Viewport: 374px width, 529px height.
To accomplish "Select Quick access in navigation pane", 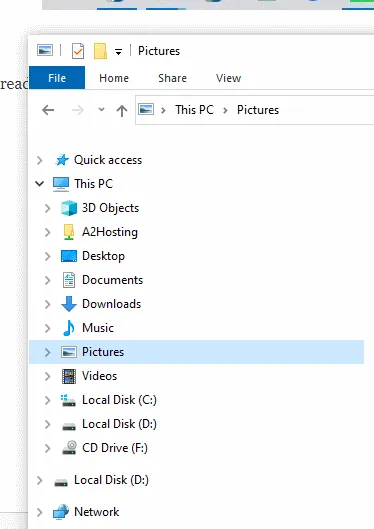I will 108,160.
